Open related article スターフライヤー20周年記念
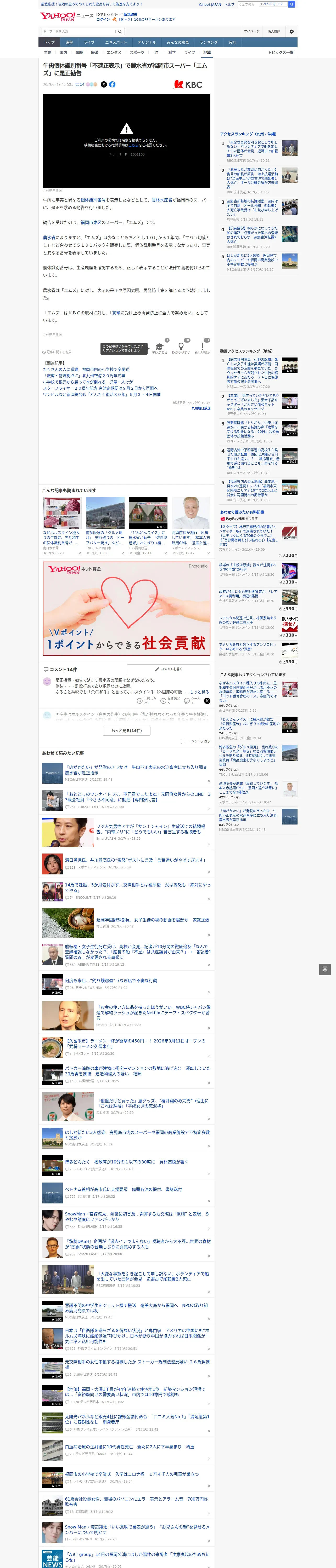336x1568 pixels. coord(100,388)
